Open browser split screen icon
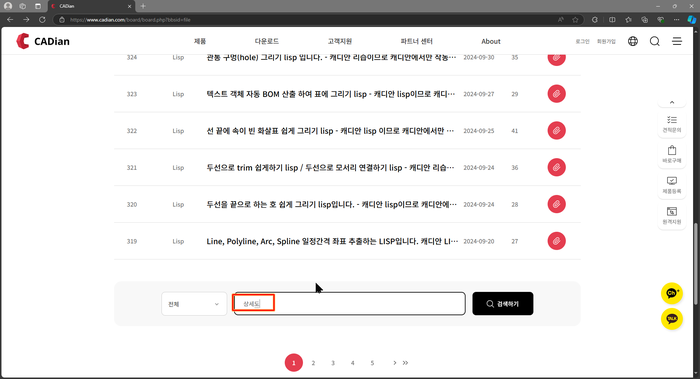Viewport: 700px width, 379px height. (612, 20)
